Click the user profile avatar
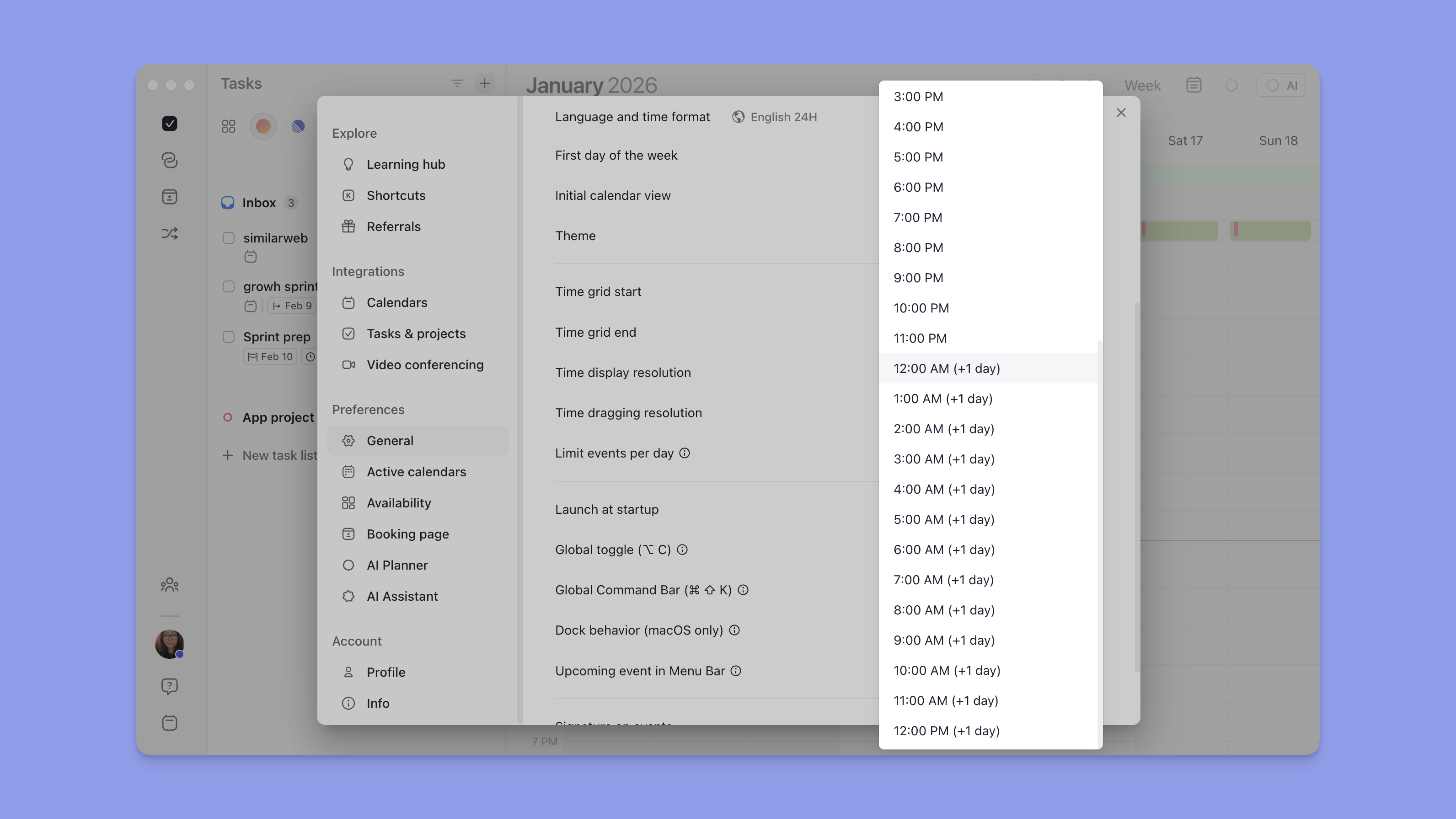 (170, 644)
